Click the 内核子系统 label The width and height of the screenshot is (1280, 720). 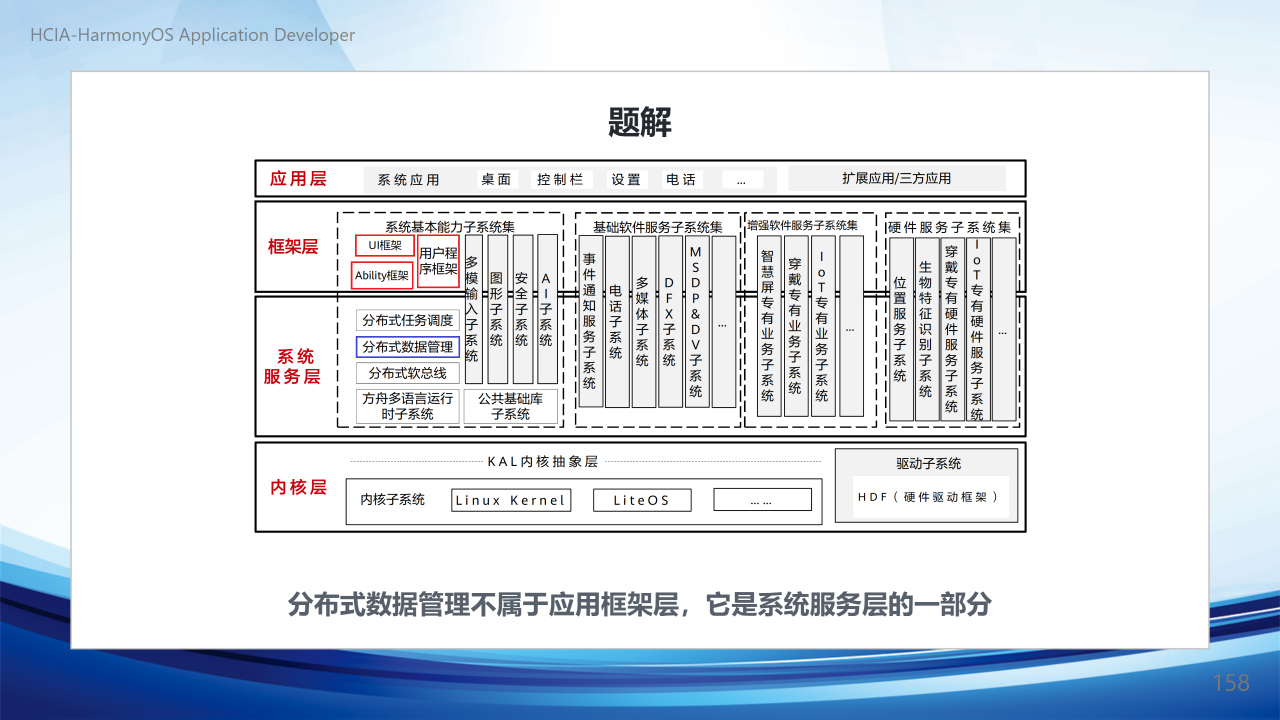pyautogui.click(x=393, y=500)
